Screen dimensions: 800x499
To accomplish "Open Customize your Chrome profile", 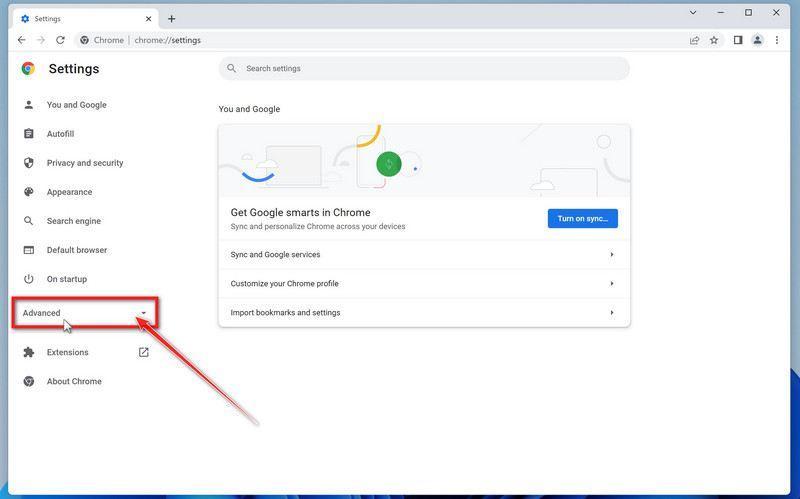I will pos(424,284).
